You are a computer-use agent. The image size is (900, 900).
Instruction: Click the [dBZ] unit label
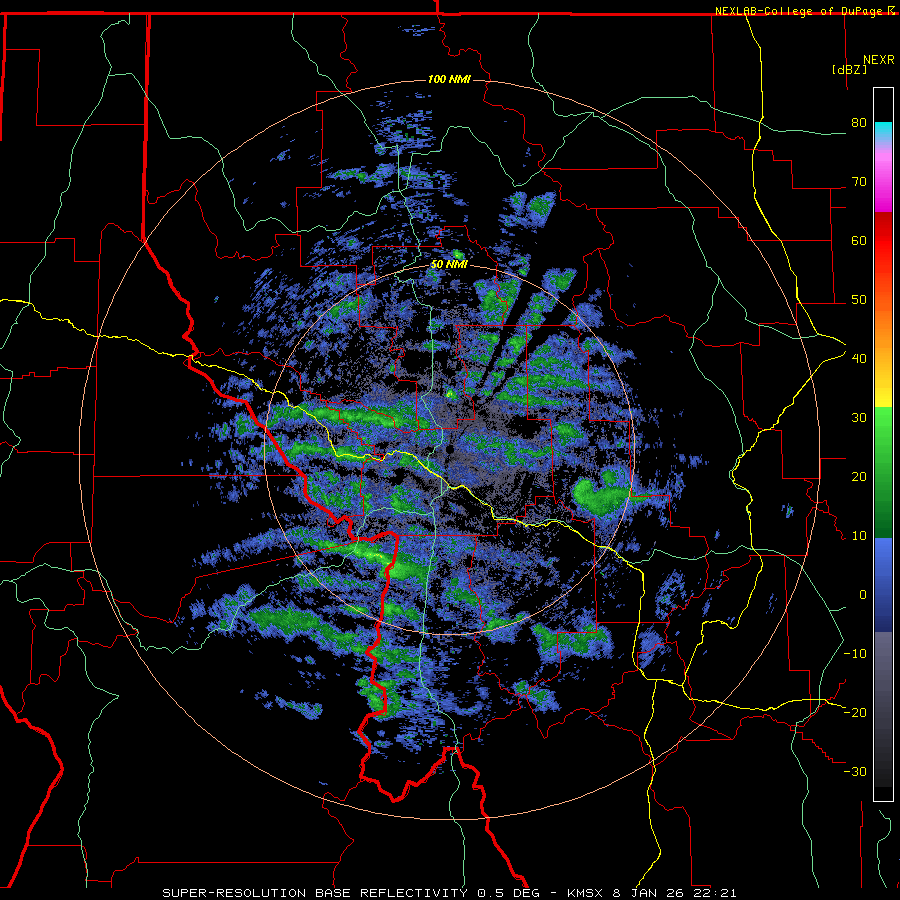coord(849,69)
